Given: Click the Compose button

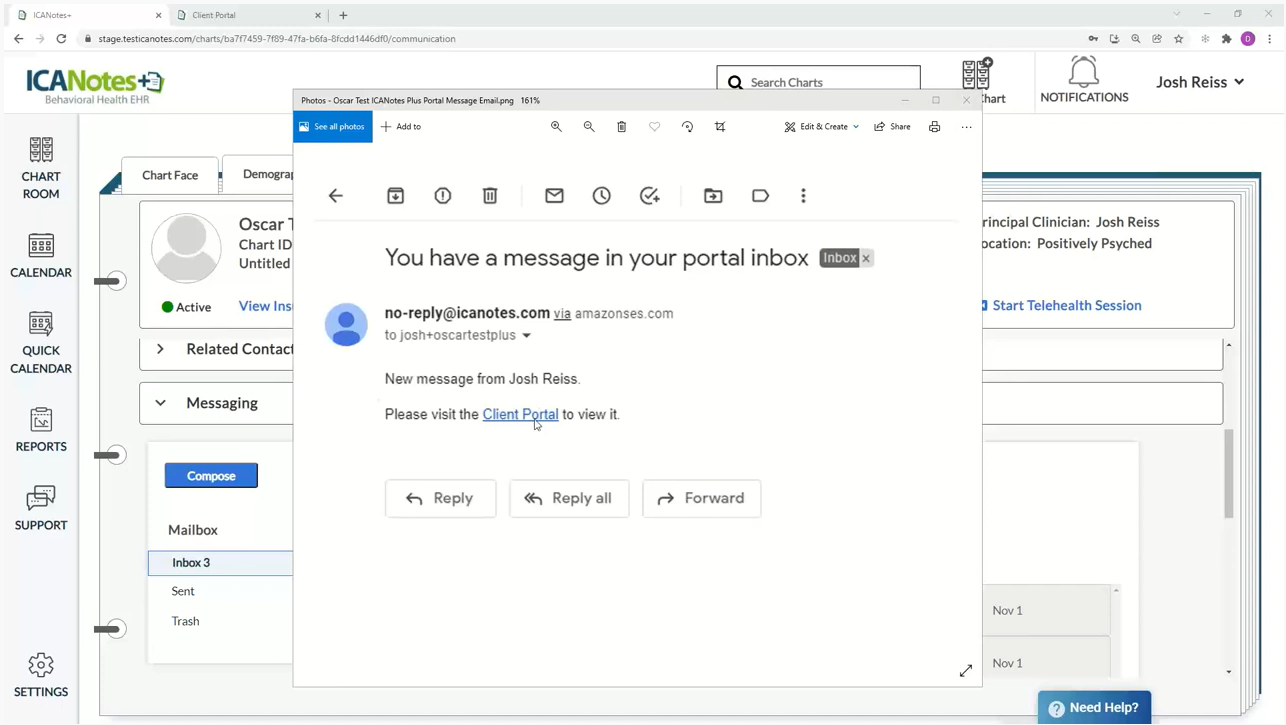Looking at the screenshot, I should [211, 476].
